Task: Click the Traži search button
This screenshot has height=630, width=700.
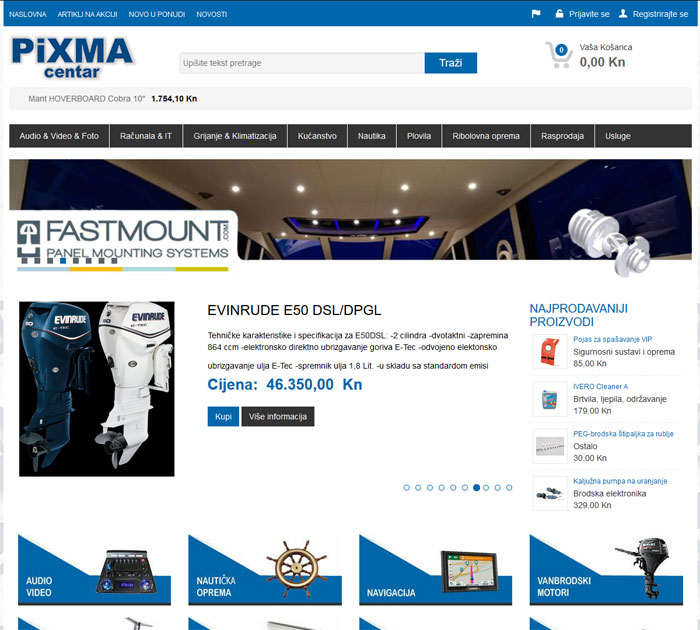Action: [x=450, y=63]
